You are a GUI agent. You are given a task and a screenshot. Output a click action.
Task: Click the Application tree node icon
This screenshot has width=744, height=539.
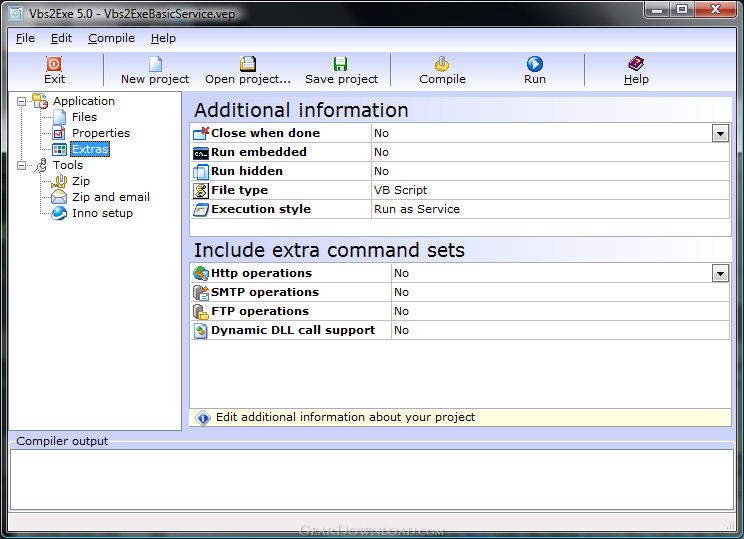pyautogui.click(x=40, y=101)
